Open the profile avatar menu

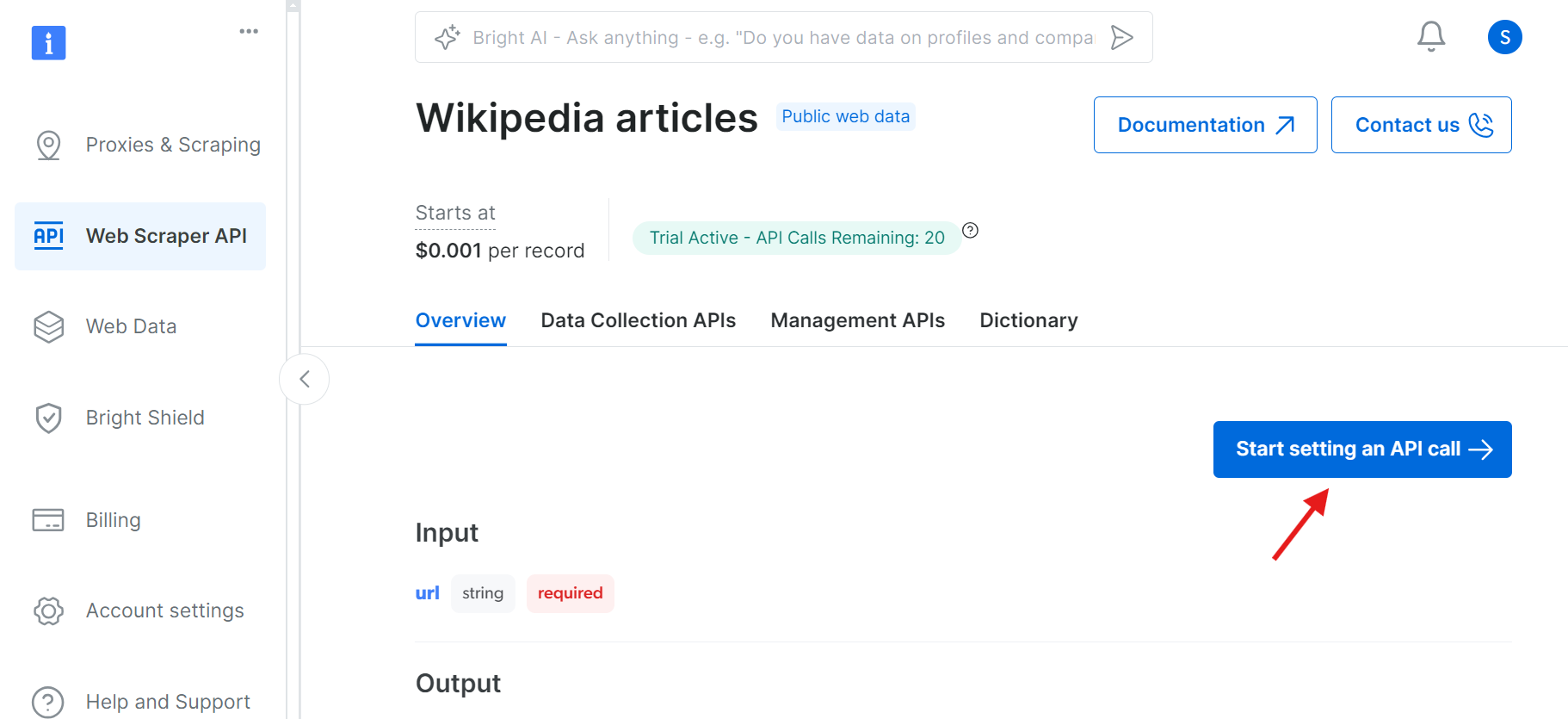(1504, 37)
